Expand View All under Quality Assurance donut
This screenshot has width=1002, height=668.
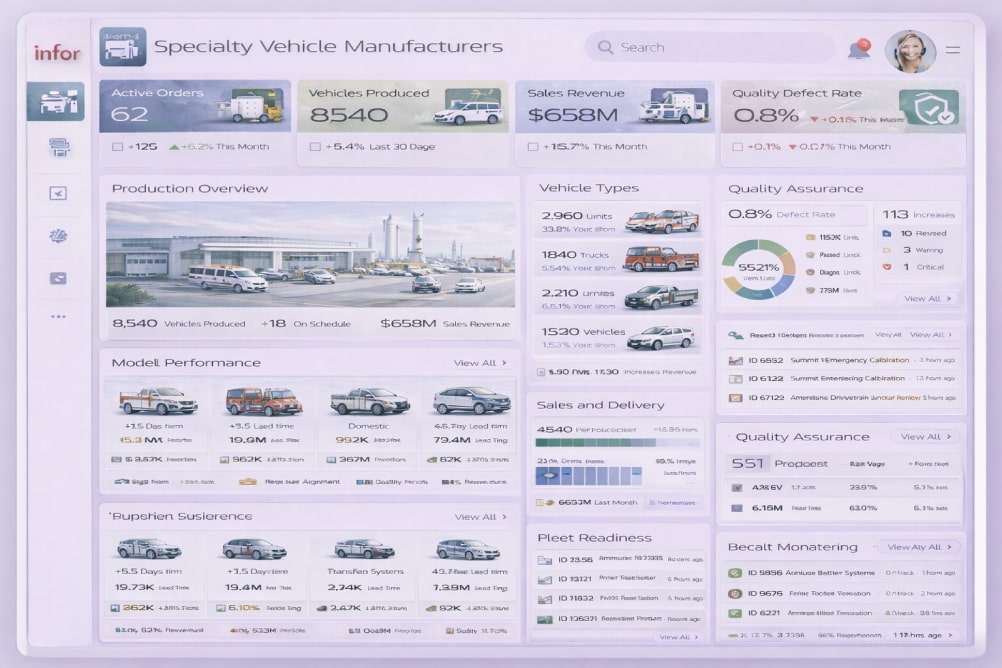(x=929, y=298)
